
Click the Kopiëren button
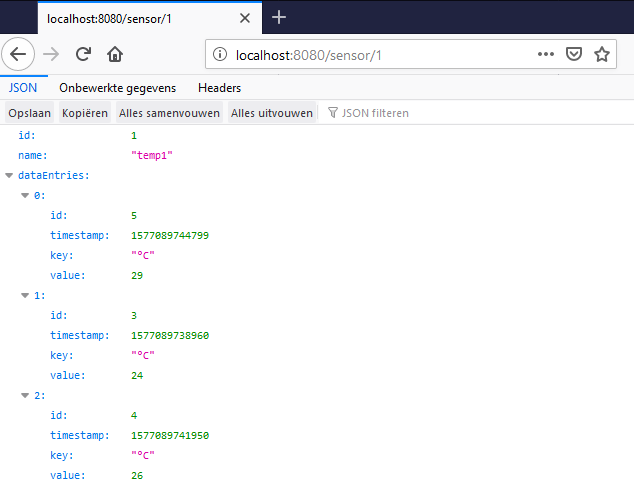pos(85,113)
